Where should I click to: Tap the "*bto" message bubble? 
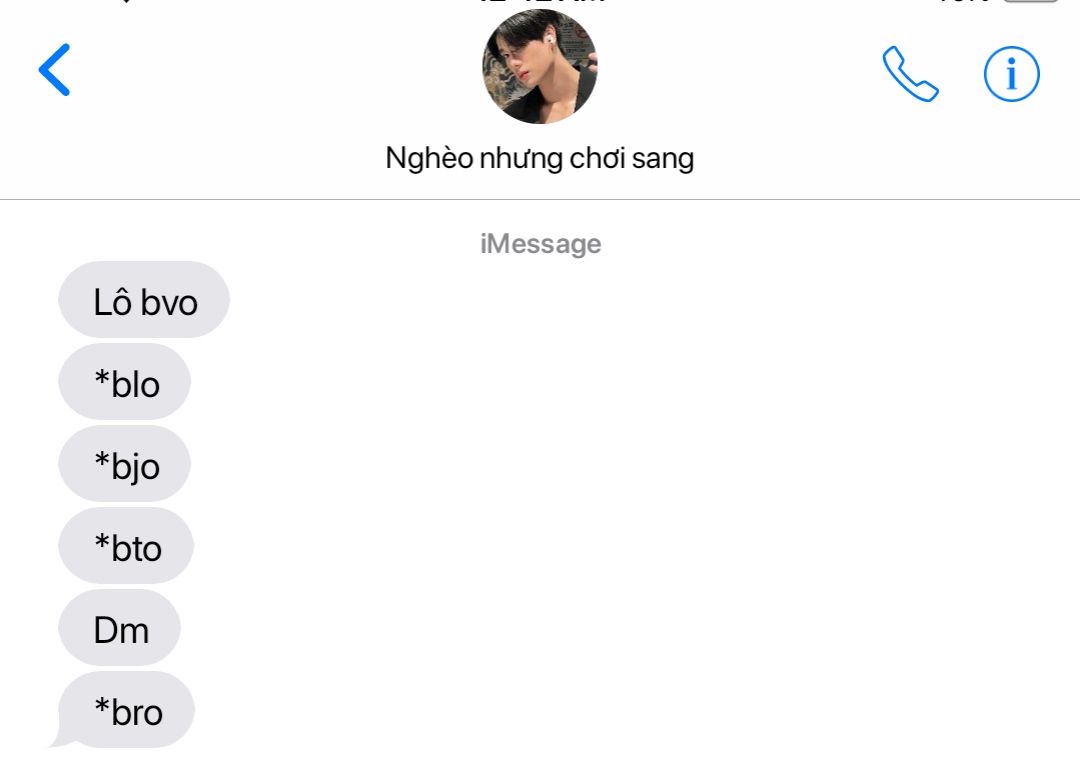[x=126, y=546]
